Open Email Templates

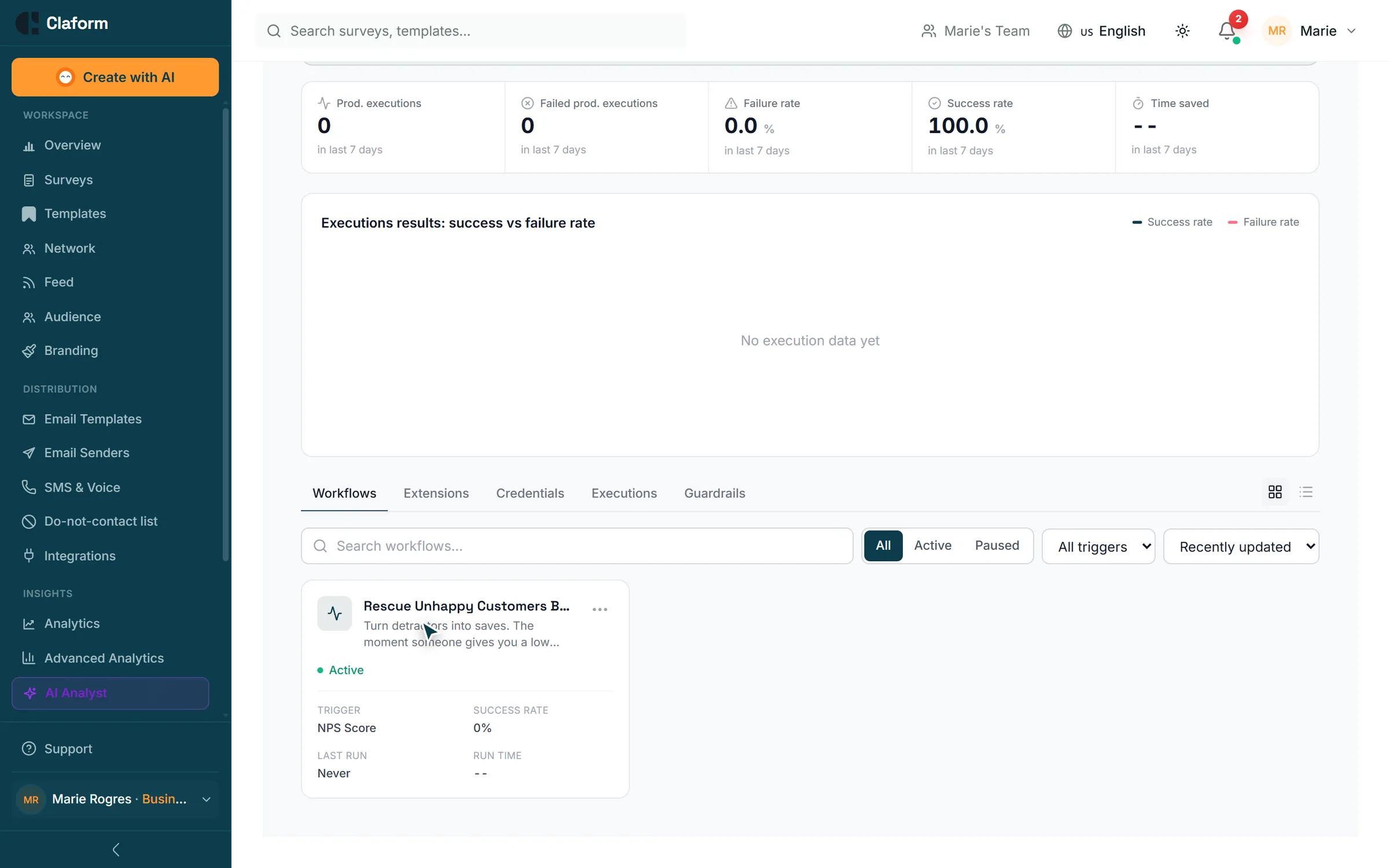[110, 419]
